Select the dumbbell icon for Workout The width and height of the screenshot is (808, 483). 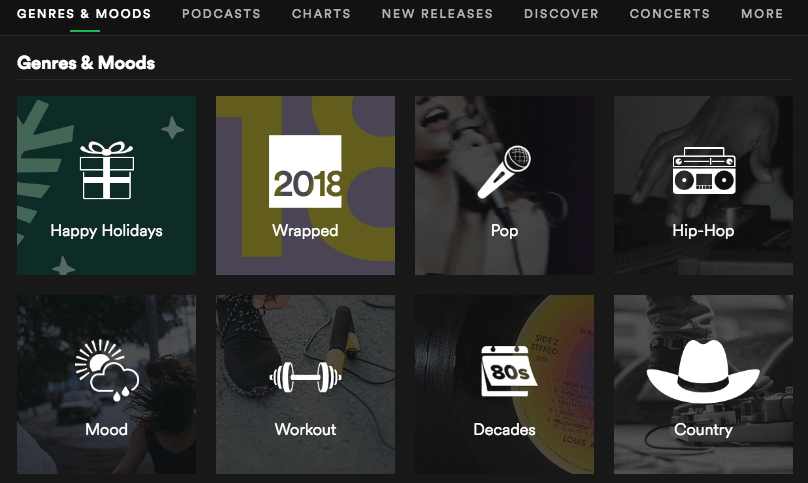pos(305,377)
